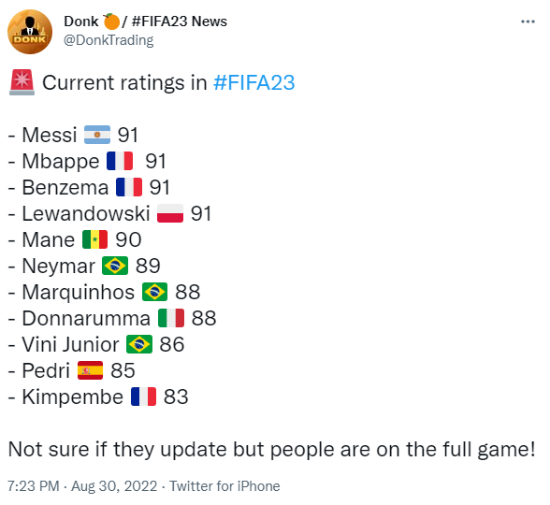Open the @DonkTrading handle
The image size is (550, 505).
(108, 40)
